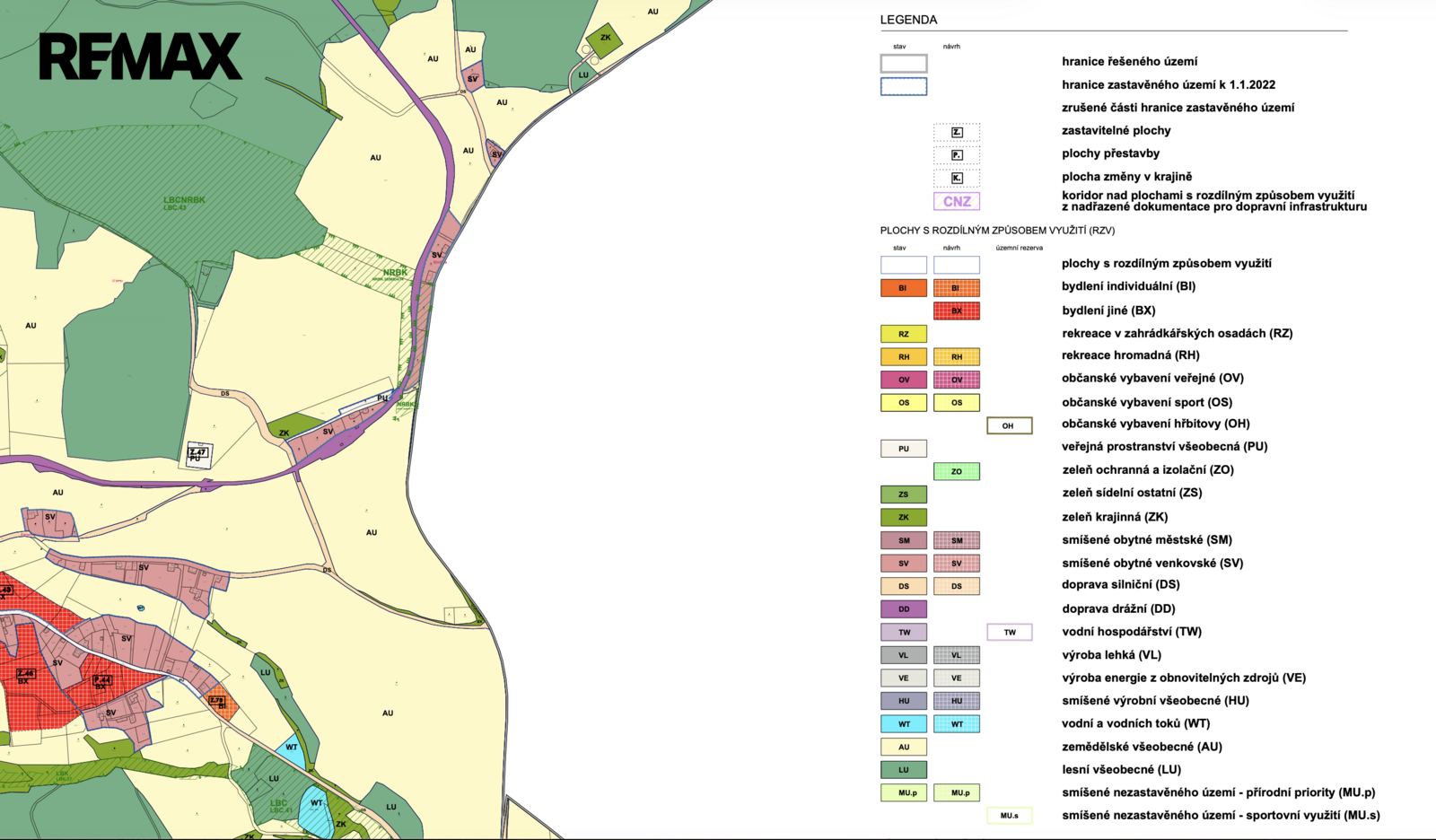Click the orange BI stav swatch
Image resolution: width=1436 pixels, height=840 pixels.
tap(903, 288)
